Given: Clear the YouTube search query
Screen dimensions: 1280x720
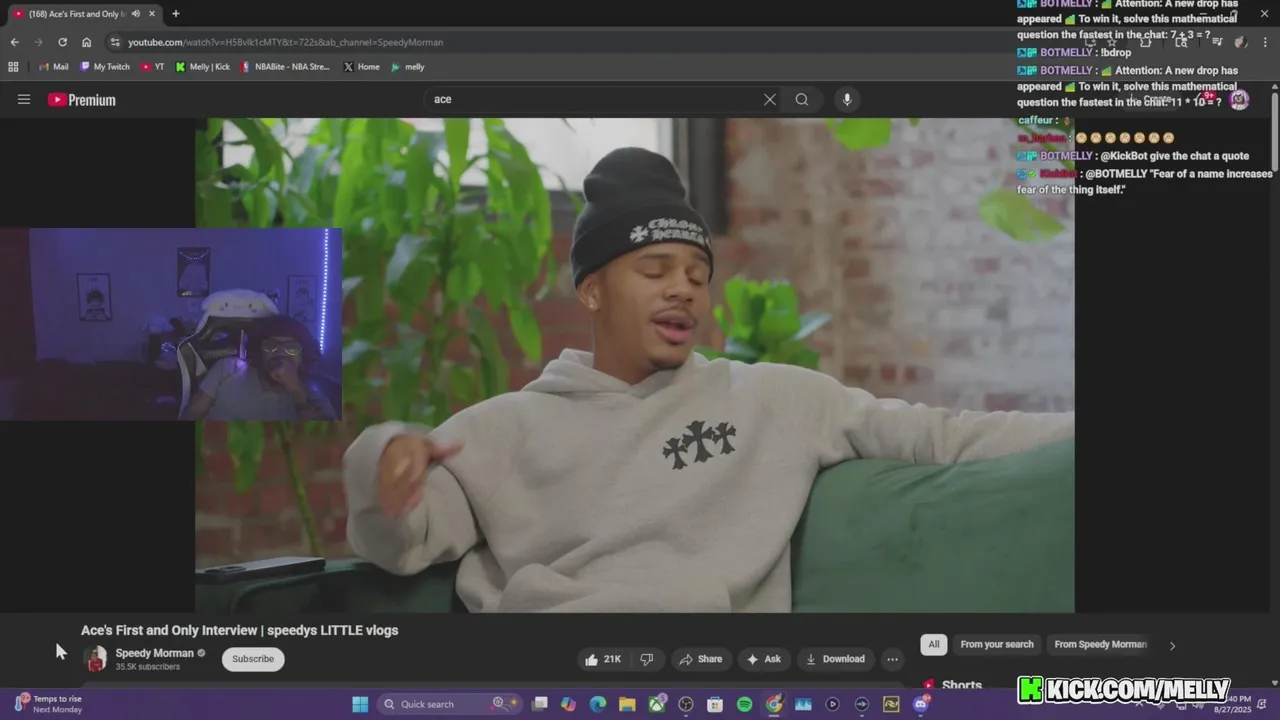Looking at the screenshot, I should pyautogui.click(x=770, y=99).
